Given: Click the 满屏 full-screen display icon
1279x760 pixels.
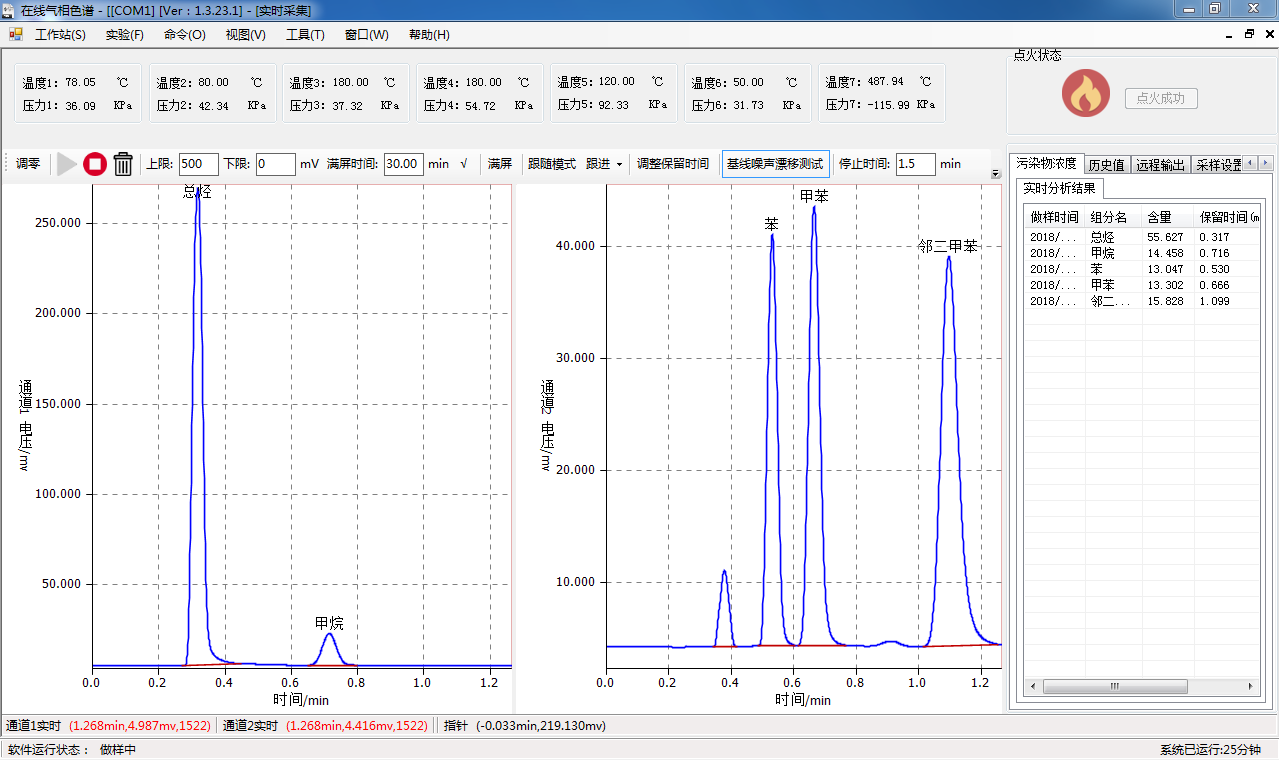Looking at the screenshot, I should click(x=499, y=164).
